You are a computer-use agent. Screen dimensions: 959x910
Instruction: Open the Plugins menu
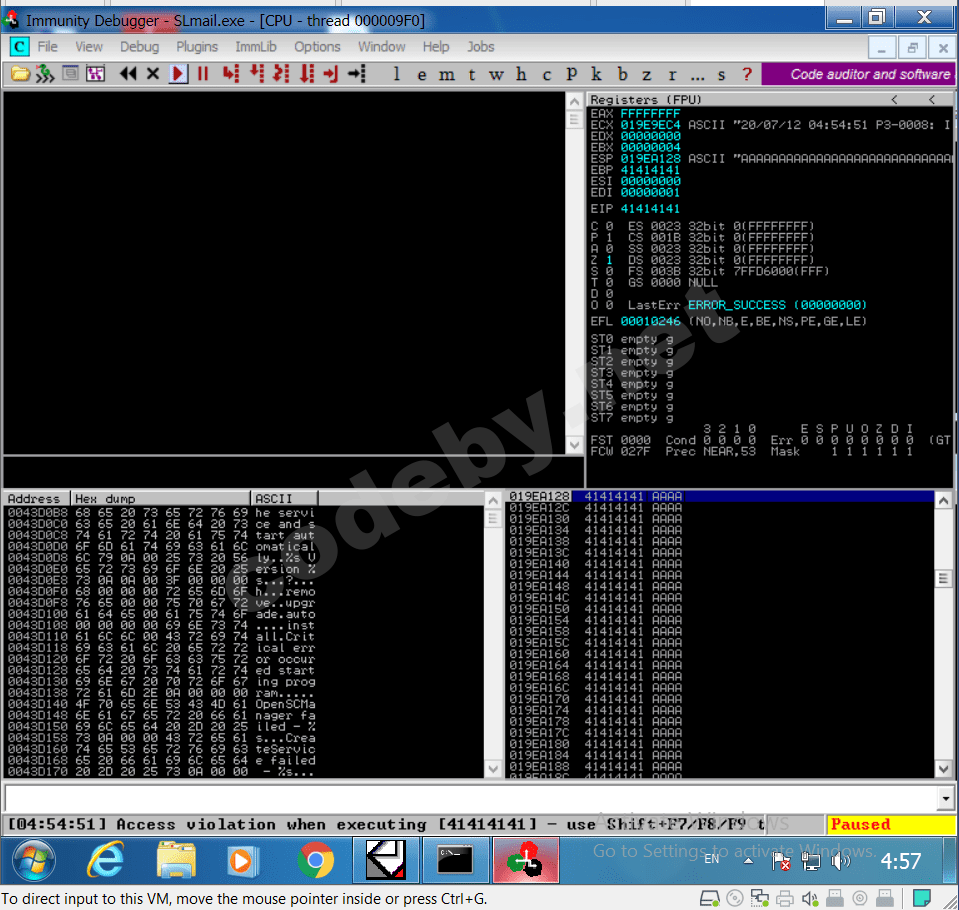[197, 46]
